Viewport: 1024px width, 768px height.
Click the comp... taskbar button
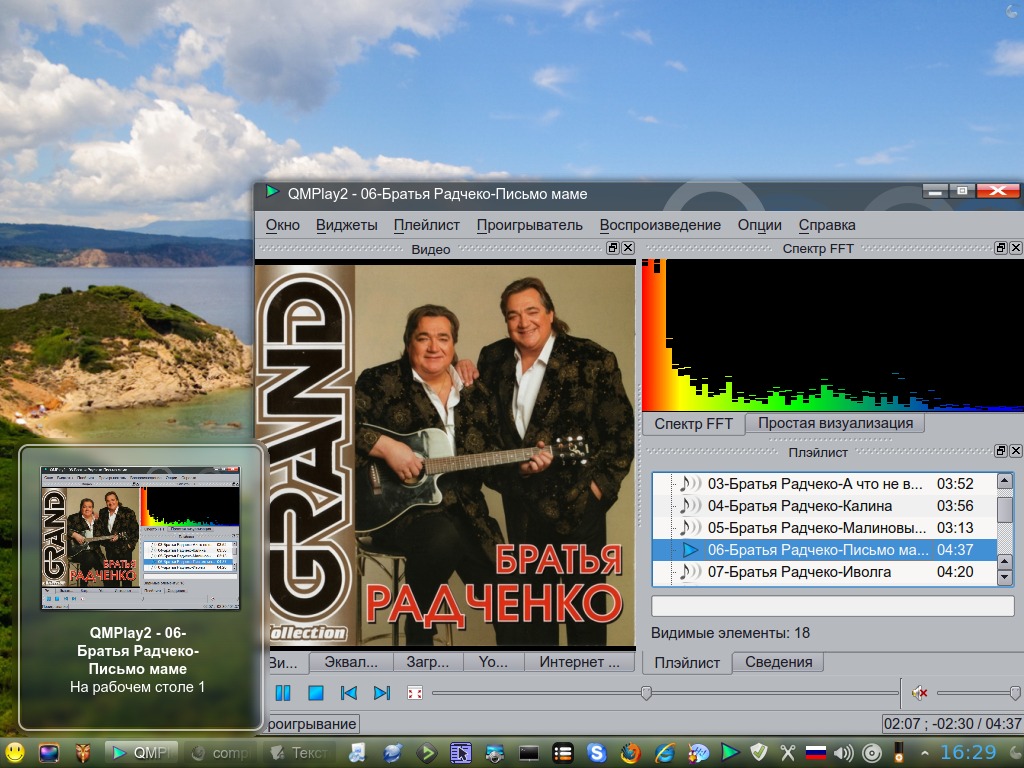(221, 753)
